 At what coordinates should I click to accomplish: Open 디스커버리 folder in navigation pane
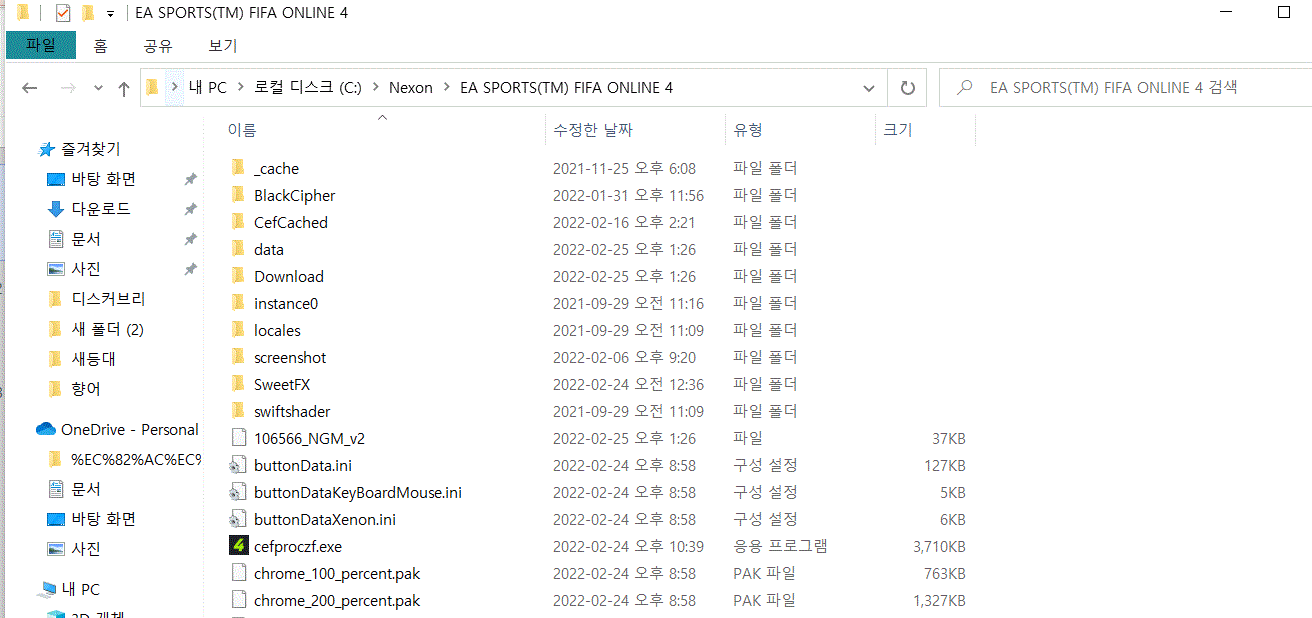[109, 299]
